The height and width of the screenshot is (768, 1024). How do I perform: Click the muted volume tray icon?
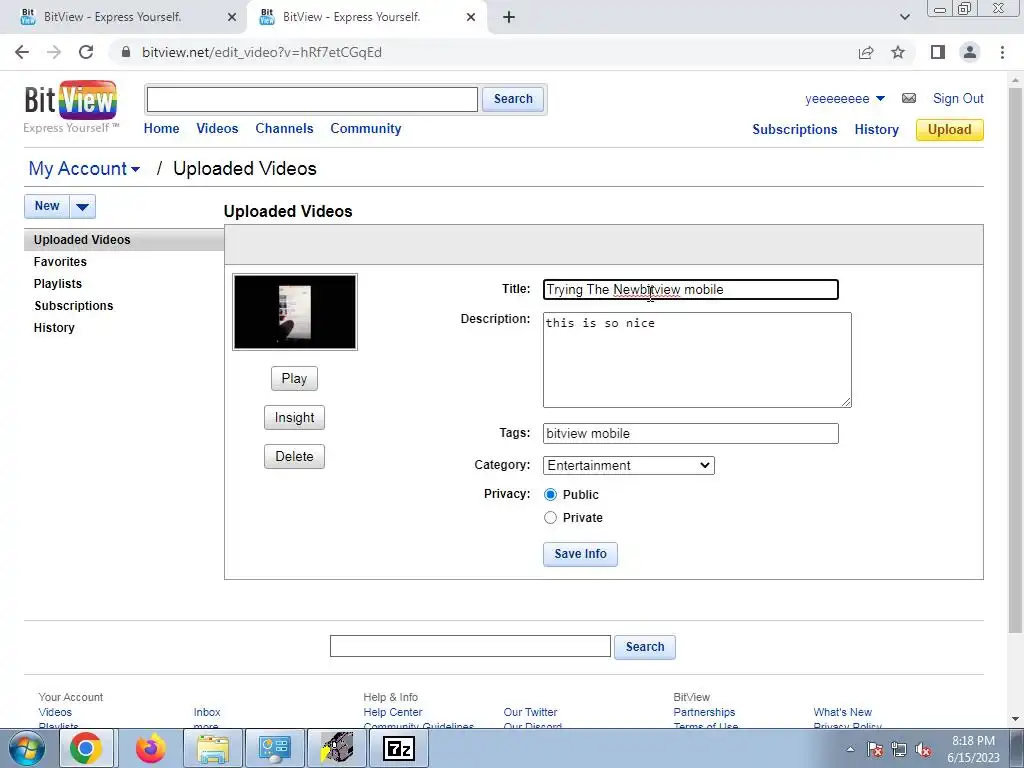click(923, 750)
